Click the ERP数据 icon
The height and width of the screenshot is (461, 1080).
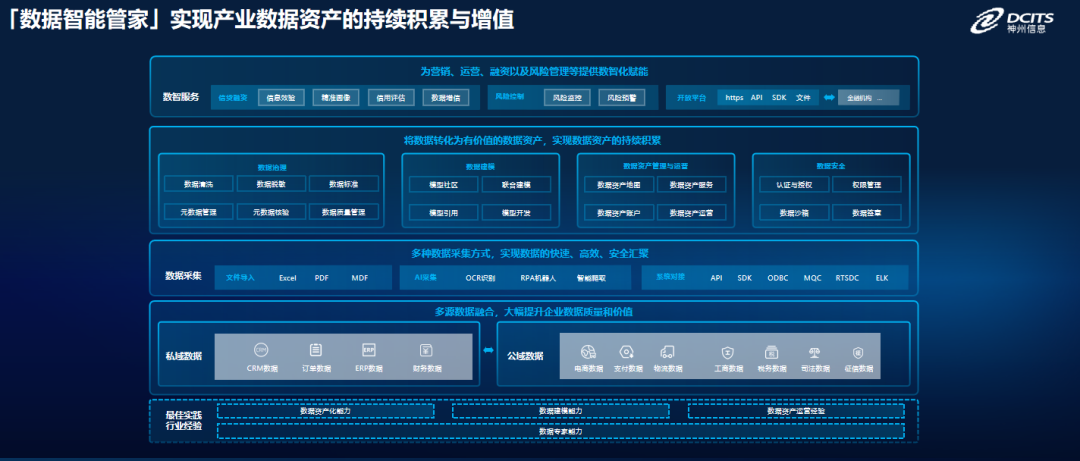(370, 350)
